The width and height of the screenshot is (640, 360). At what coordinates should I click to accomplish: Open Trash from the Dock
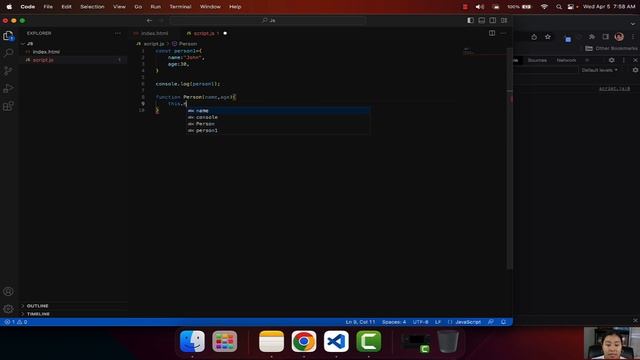coord(448,341)
